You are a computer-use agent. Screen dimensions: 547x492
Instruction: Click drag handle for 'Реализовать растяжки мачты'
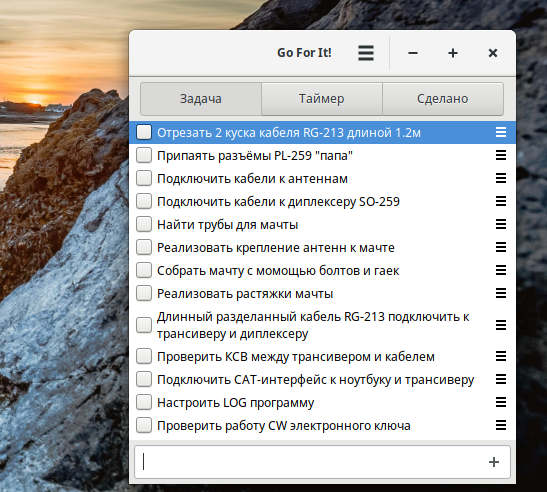(501, 293)
